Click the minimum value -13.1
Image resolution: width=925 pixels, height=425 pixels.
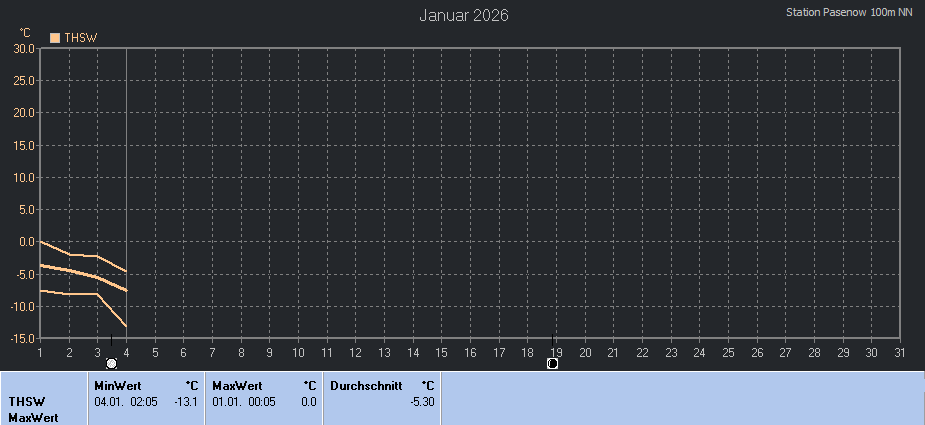(x=186, y=401)
